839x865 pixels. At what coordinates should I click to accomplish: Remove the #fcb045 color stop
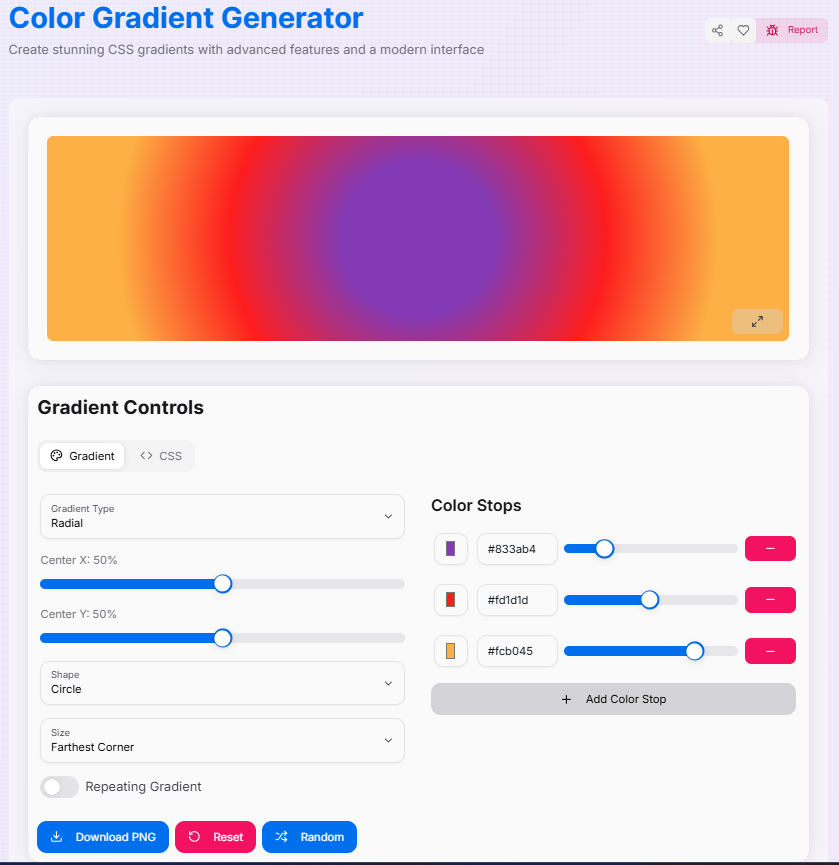click(770, 651)
